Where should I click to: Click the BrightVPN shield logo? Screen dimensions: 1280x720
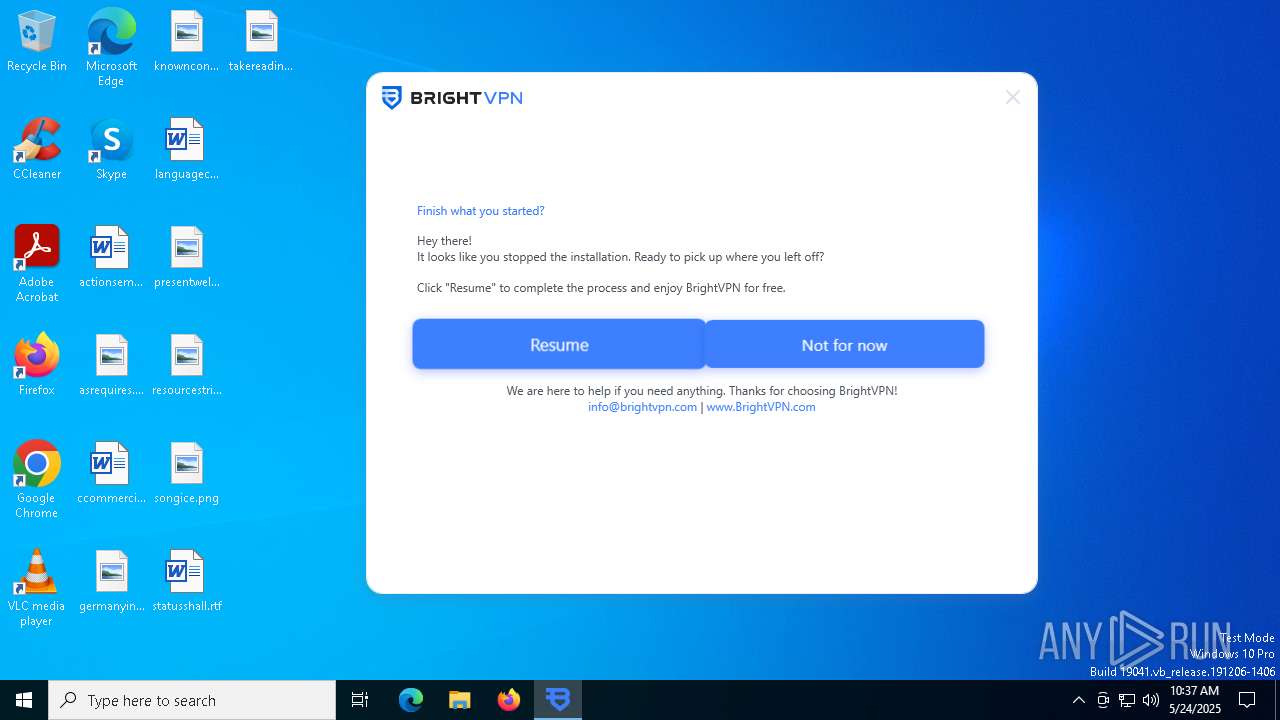(392, 98)
